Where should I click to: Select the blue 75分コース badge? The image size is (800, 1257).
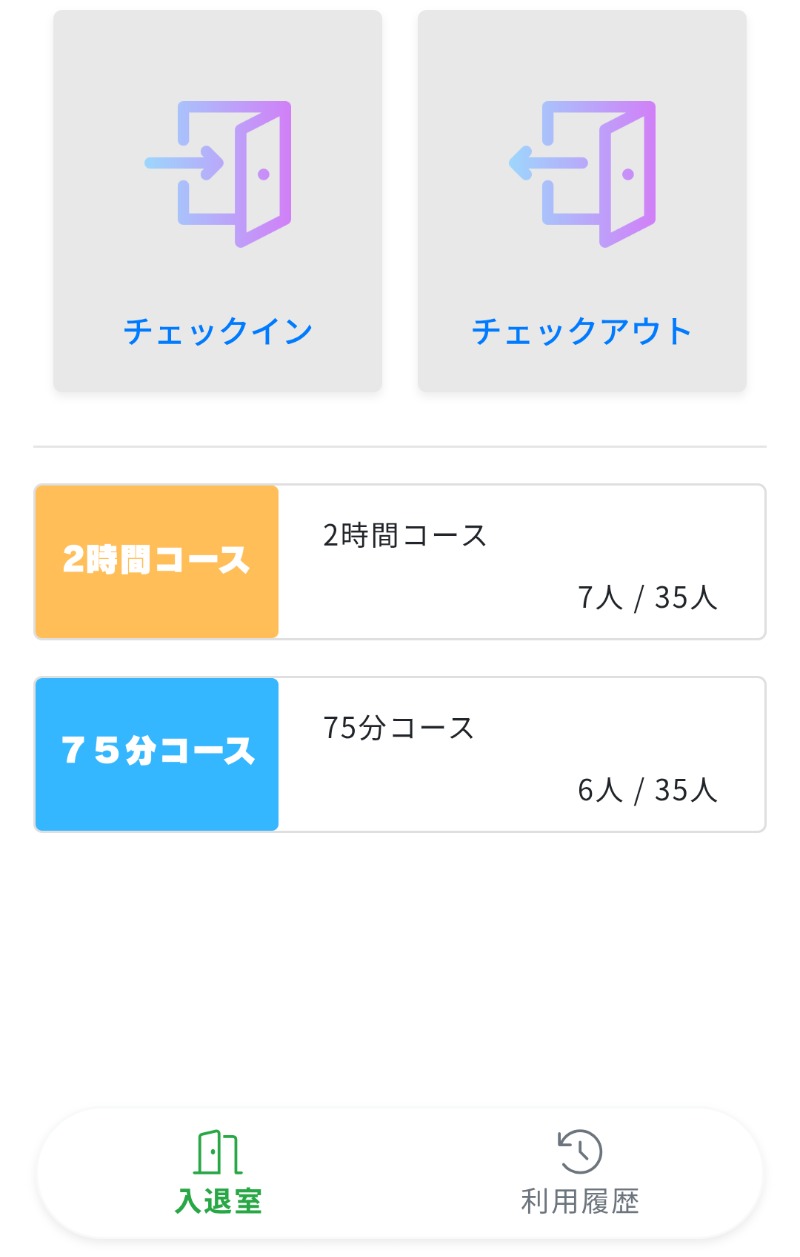[157, 753]
